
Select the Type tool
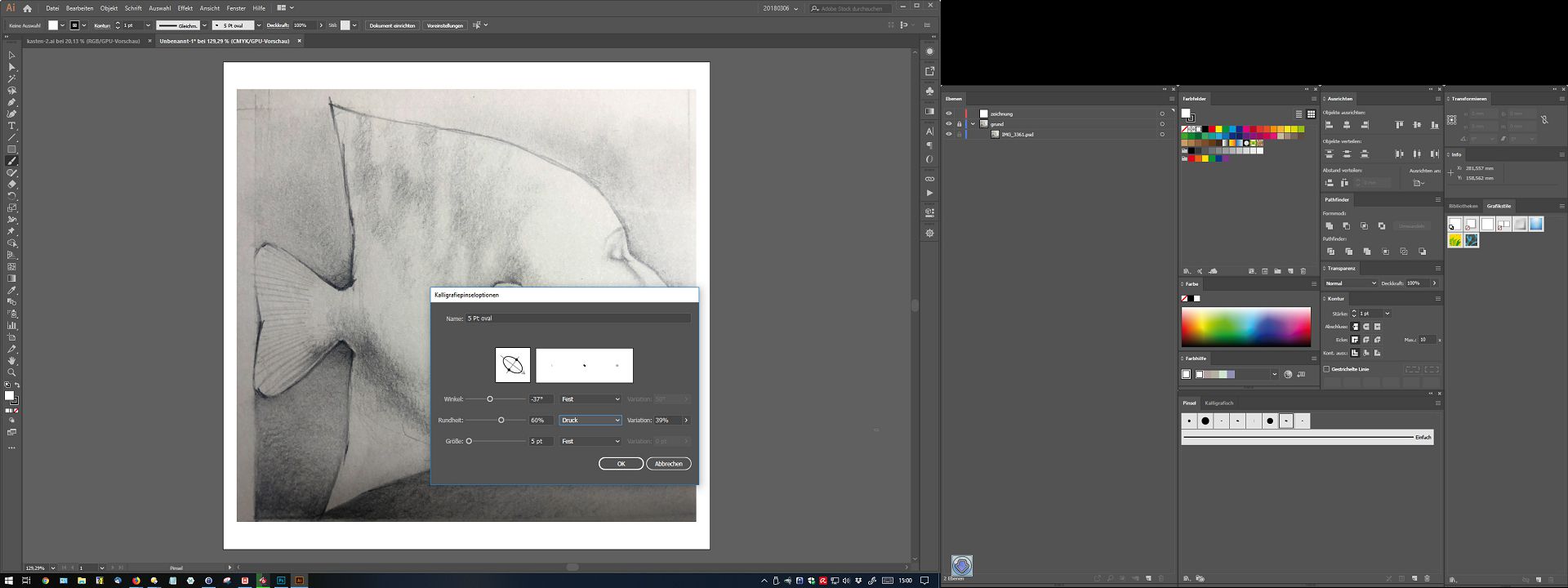(x=11, y=126)
